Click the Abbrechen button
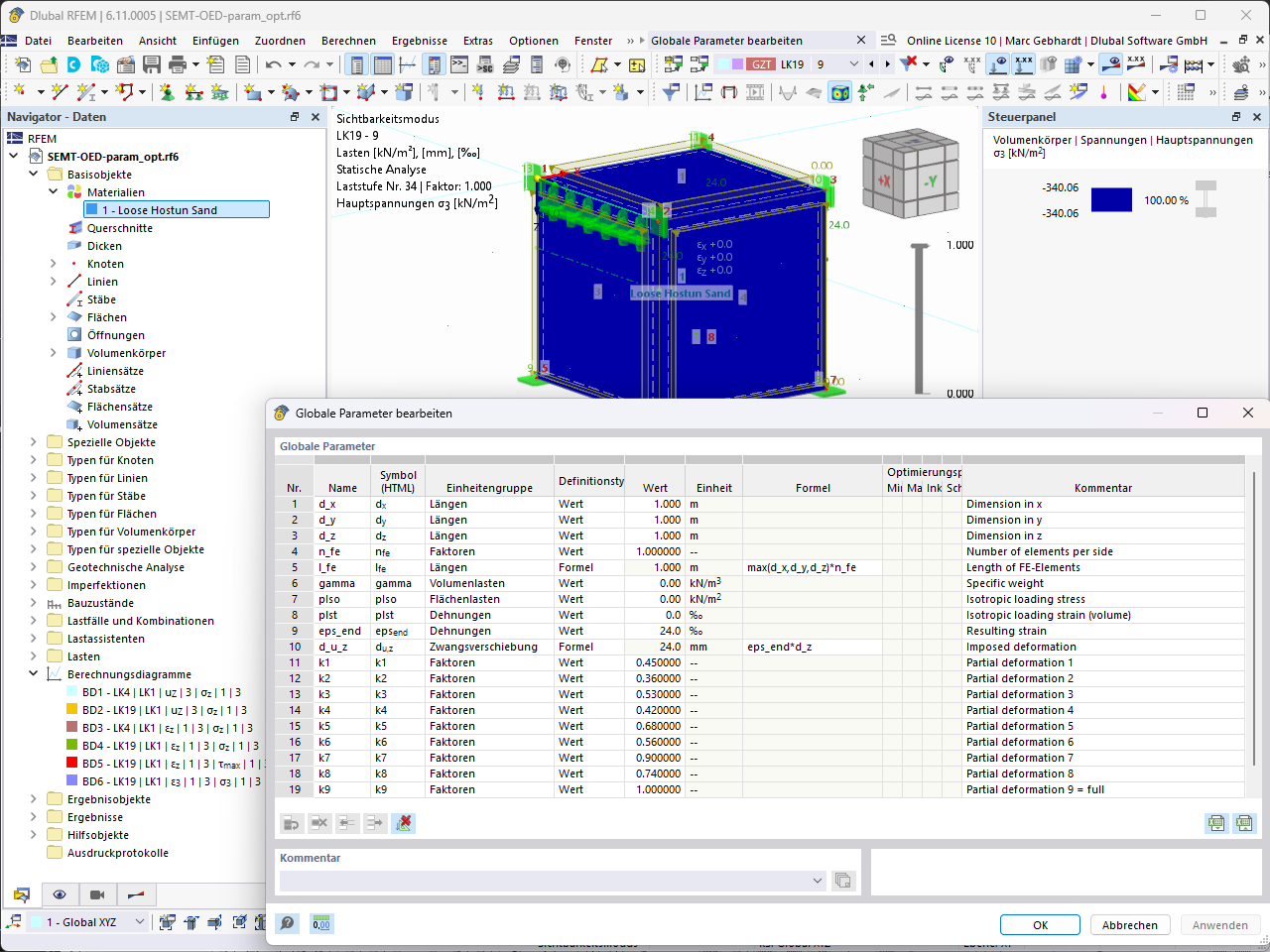Screen dimensions: 1270x952 coord(1129,925)
